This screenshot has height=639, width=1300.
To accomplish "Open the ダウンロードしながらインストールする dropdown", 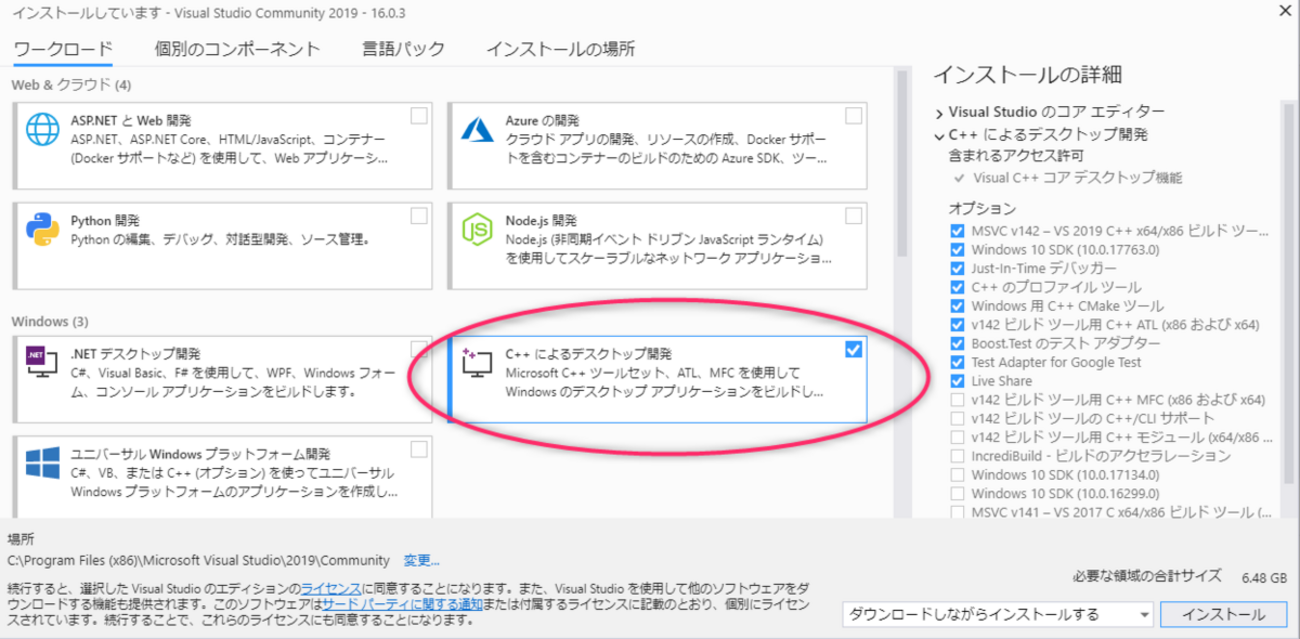I will coord(997,614).
